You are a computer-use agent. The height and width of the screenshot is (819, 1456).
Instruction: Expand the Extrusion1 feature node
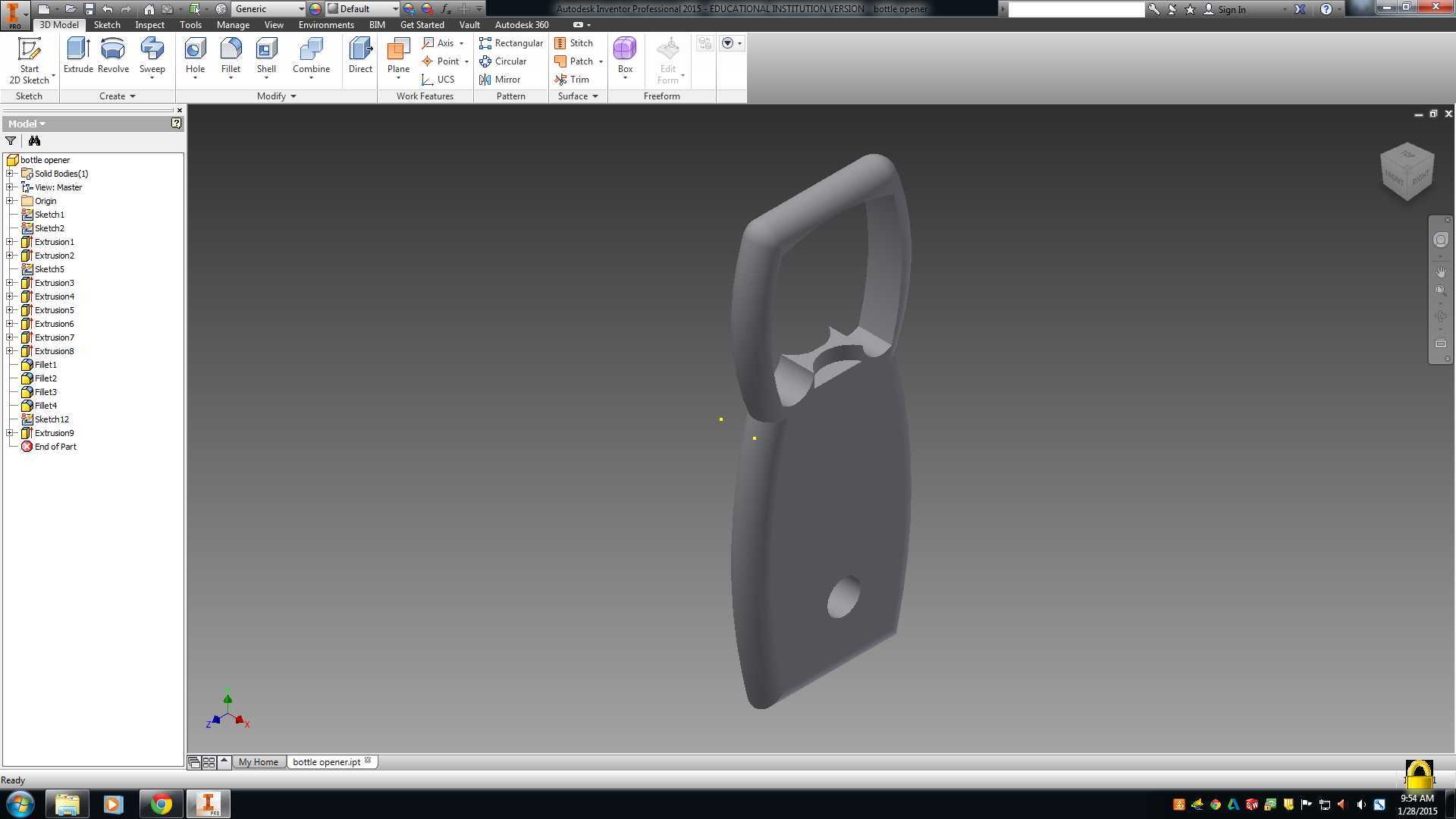(x=10, y=242)
